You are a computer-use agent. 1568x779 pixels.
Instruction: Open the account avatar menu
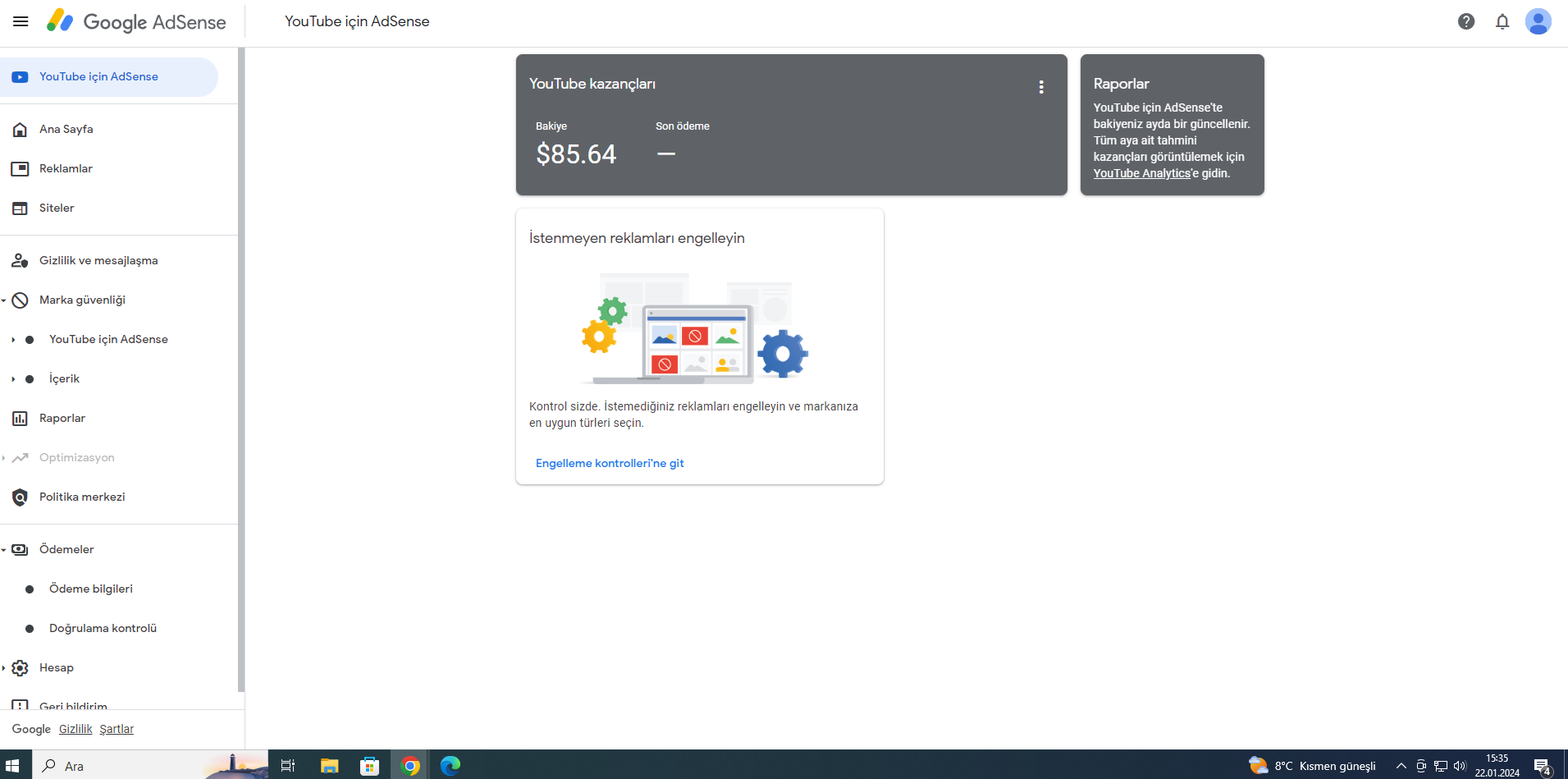[1538, 21]
